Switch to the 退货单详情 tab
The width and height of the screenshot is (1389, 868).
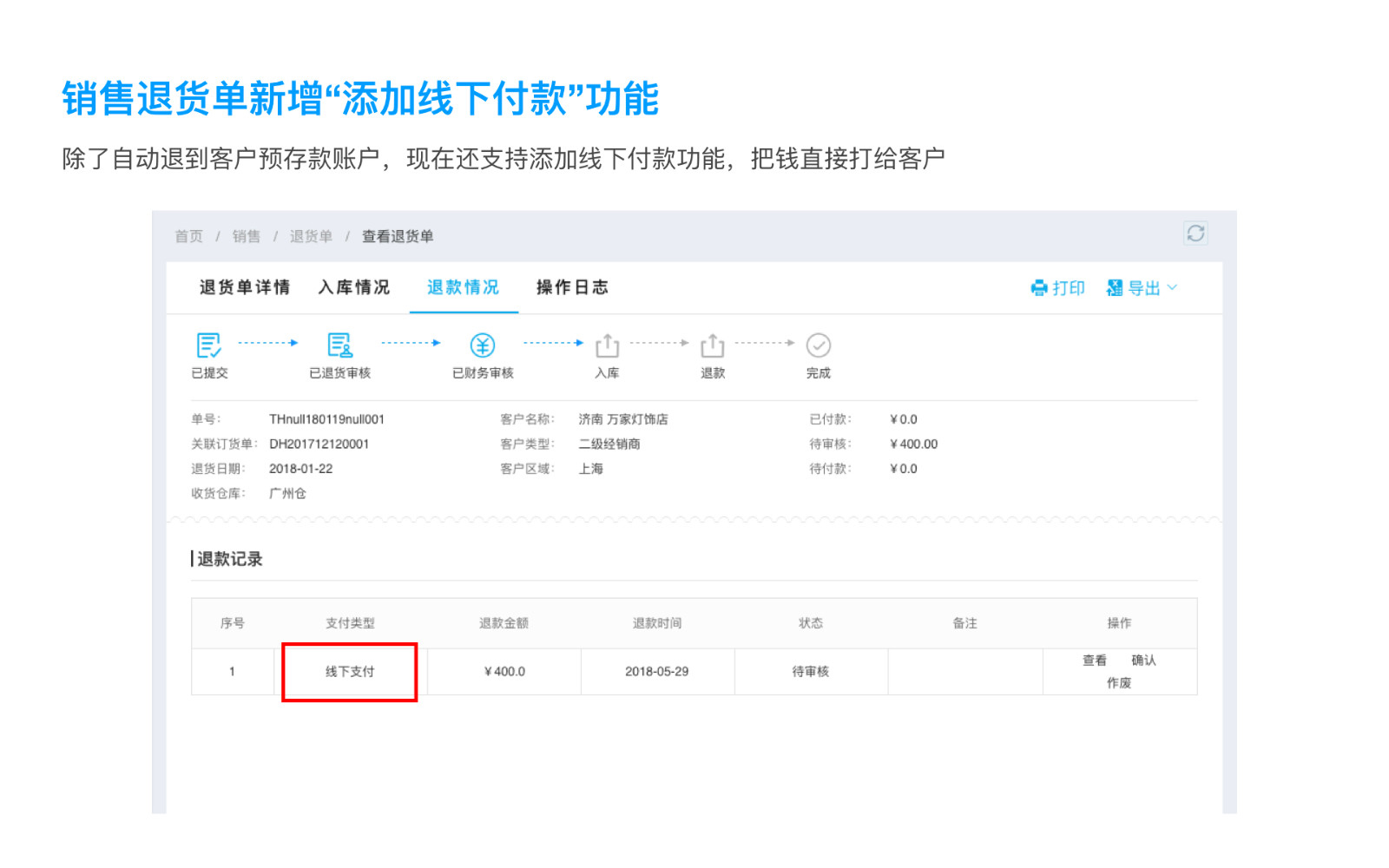(x=245, y=287)
